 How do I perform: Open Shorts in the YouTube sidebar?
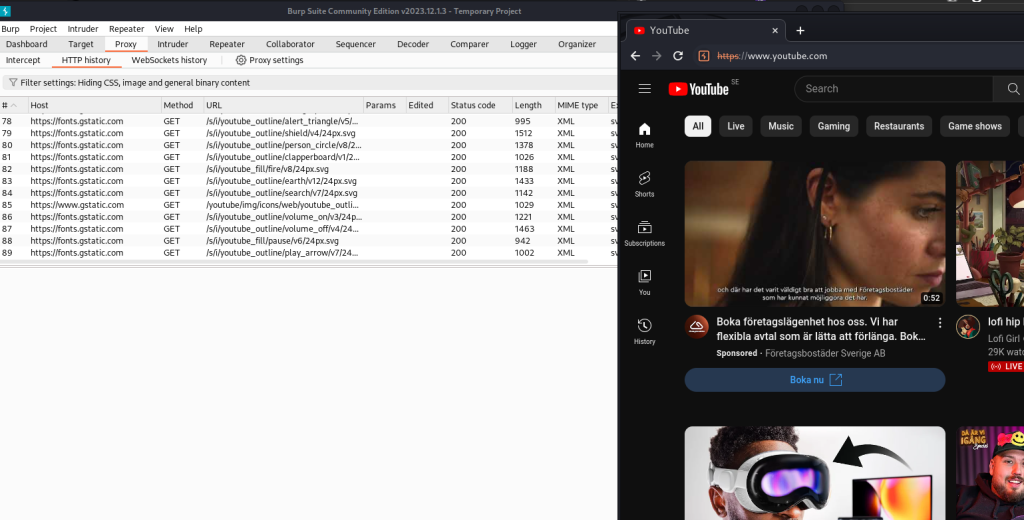(645, 183)
